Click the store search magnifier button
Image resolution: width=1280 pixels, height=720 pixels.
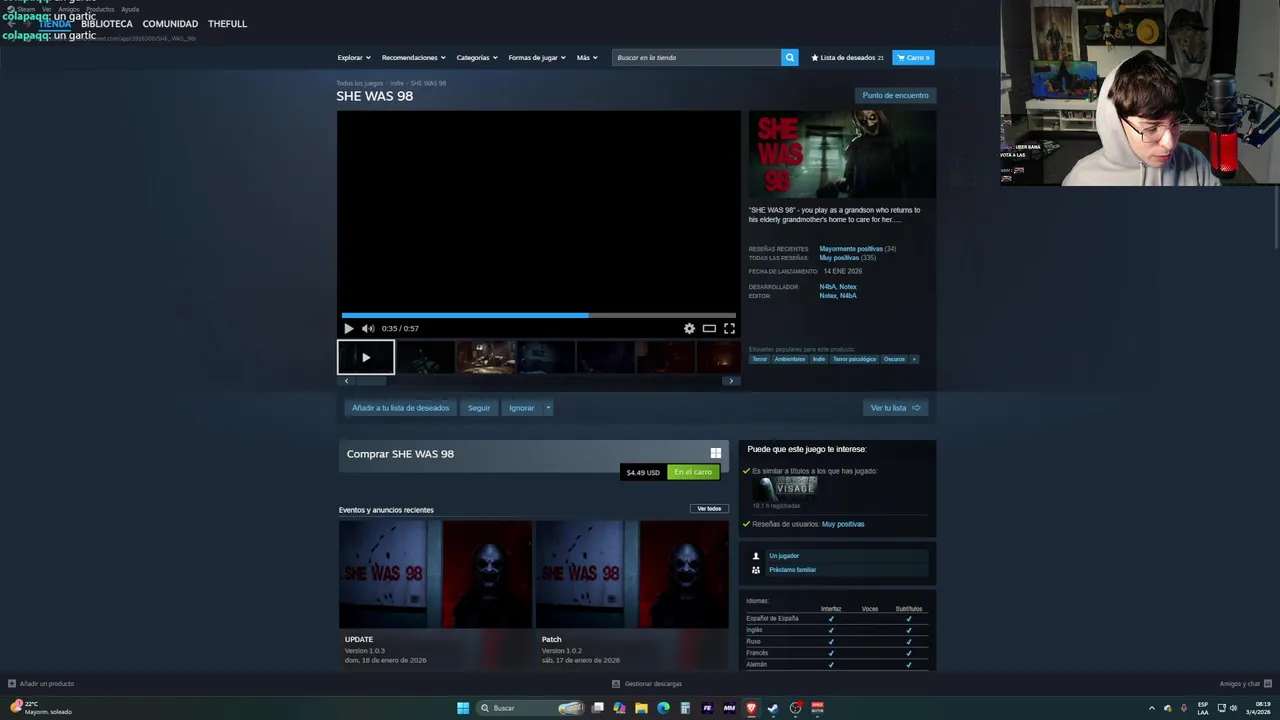(789, 57)
